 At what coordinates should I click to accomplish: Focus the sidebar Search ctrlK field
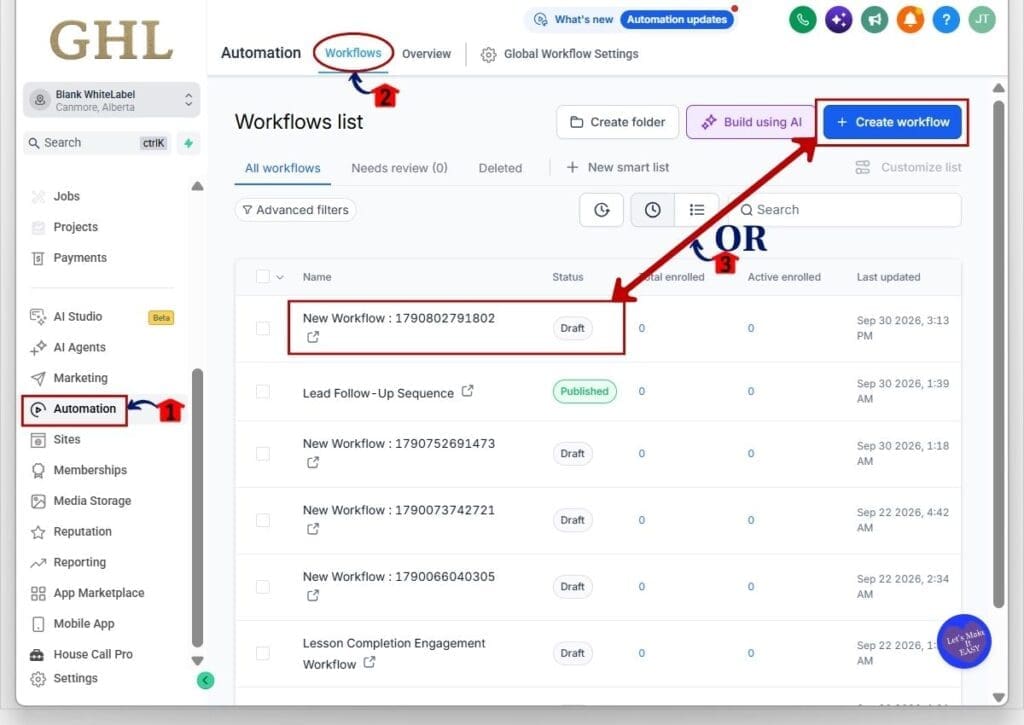pos(98,143)
